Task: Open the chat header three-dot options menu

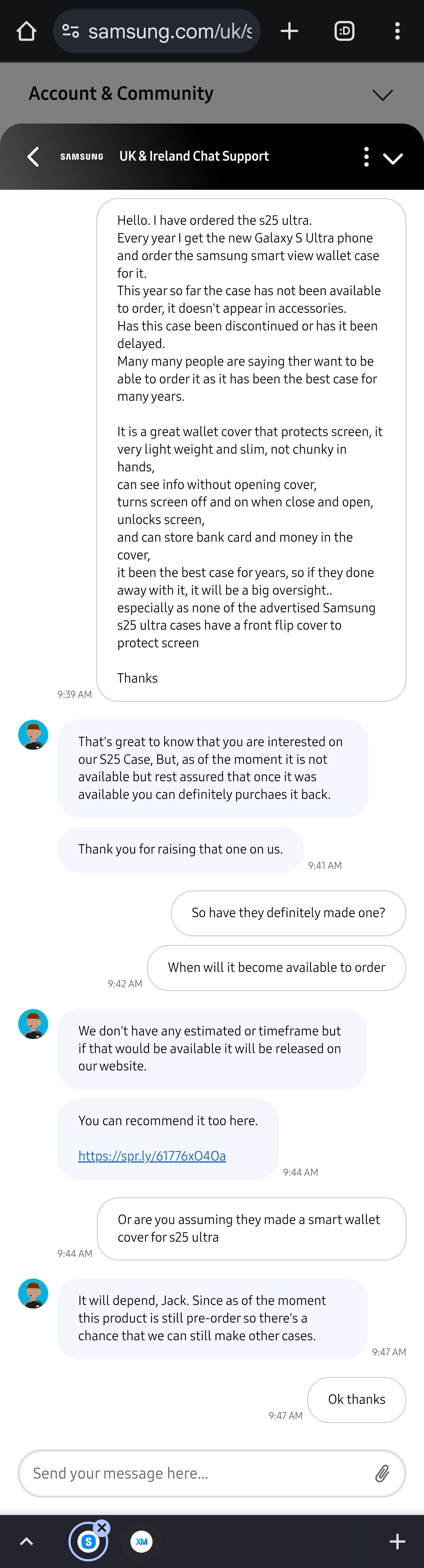Action: coord(366,157)
